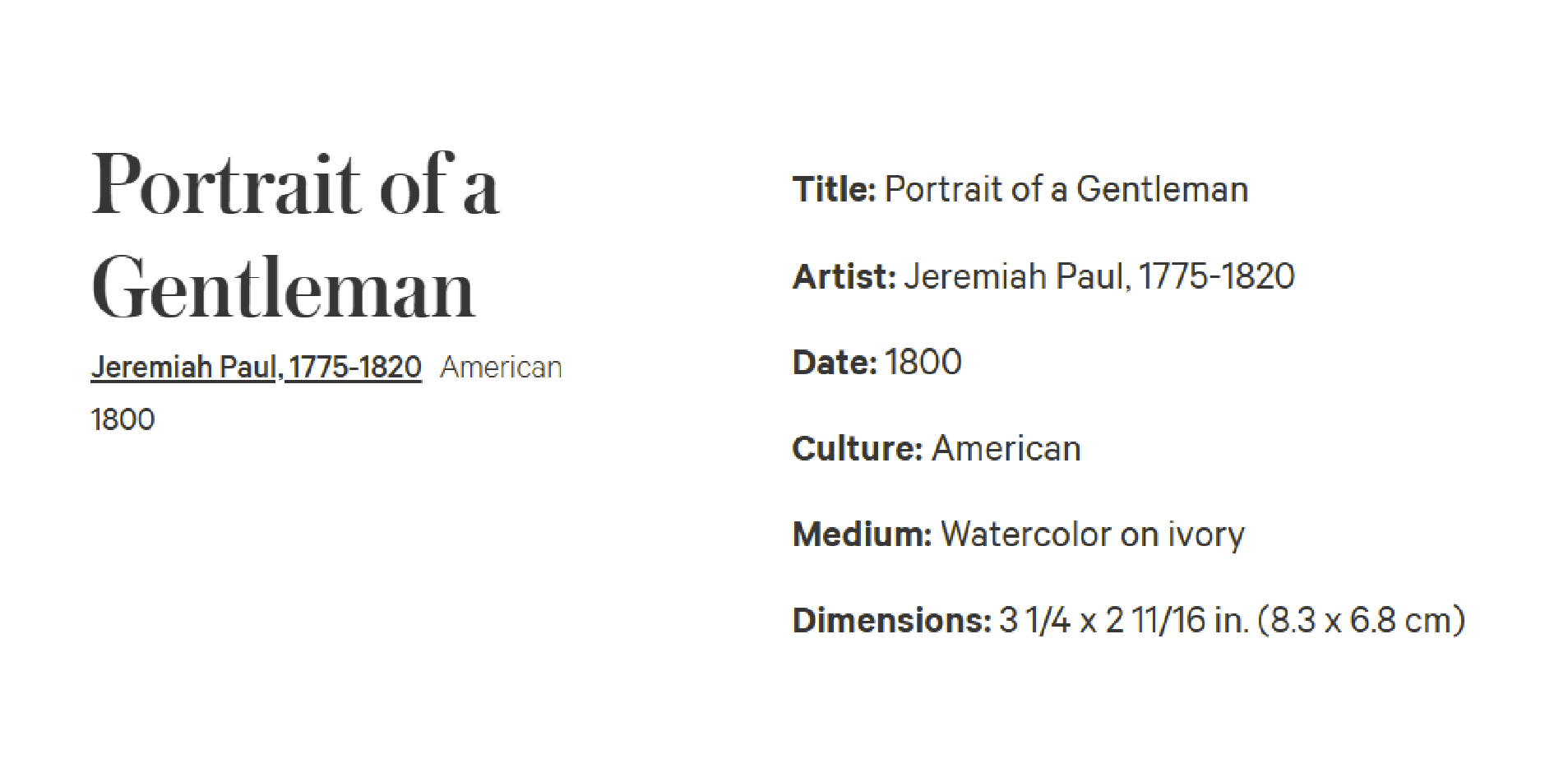The width and height of the screenshot is (1568, 759).
Task: Click the large heading word Gentleman
Action: click(284, 288)
